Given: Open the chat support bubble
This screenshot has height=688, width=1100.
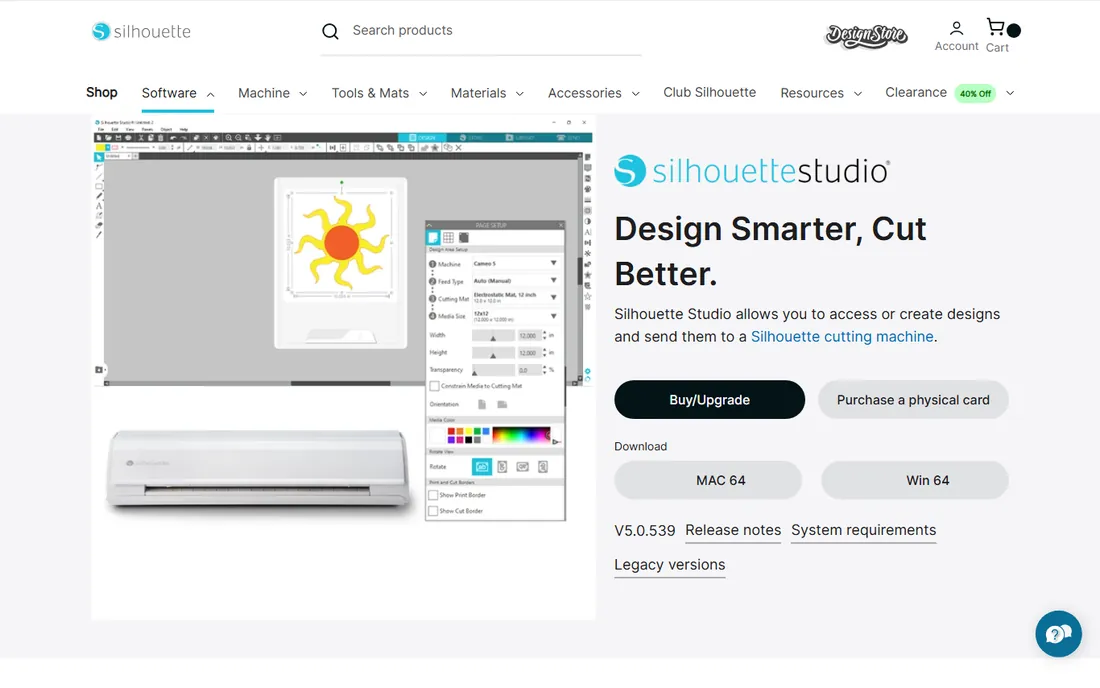Looking at the screenshot, I should tap(1058, 634).
